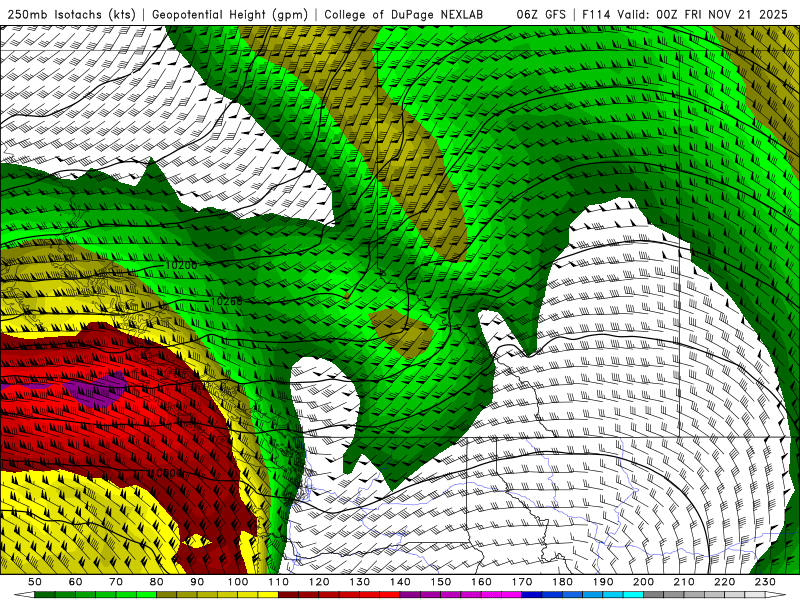
Task: Click the 170 kts colorbar label
Action: tap(521, 582)
